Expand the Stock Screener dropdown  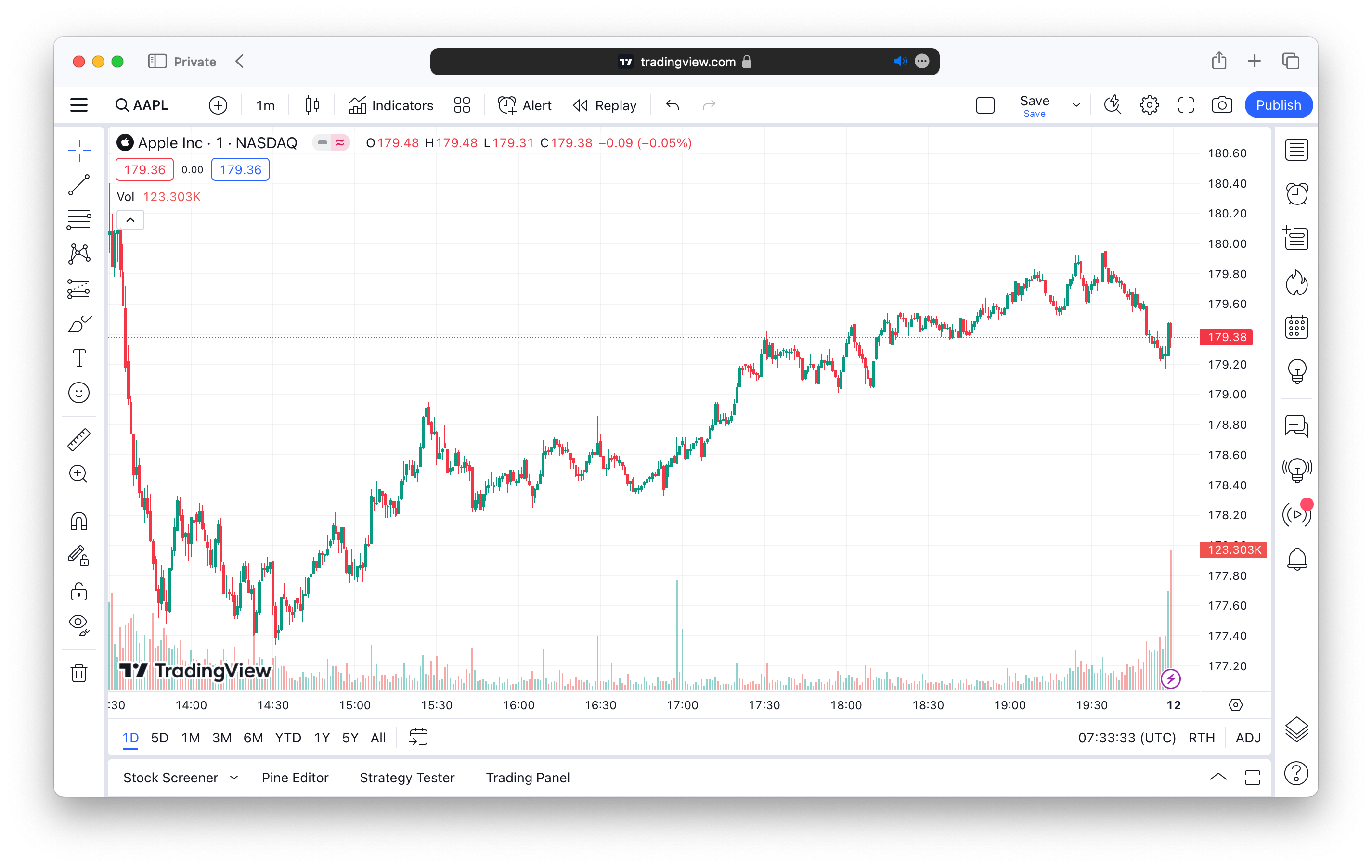[233, 778]
